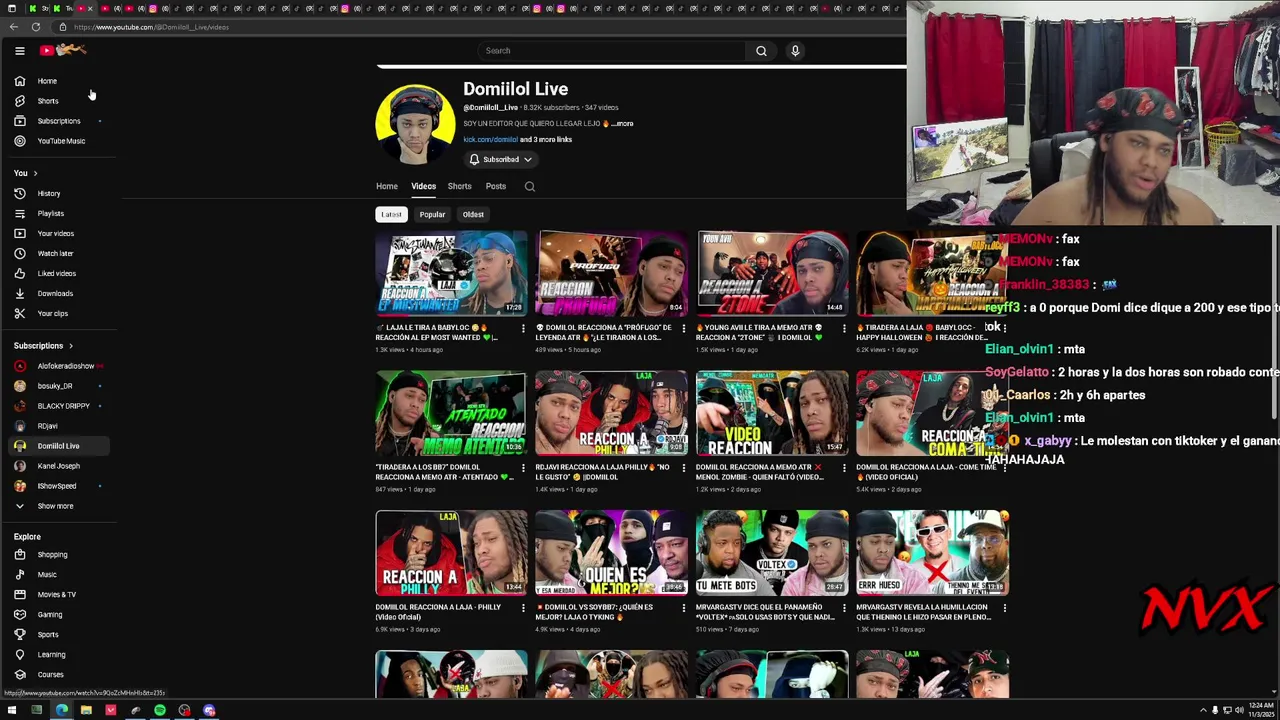Open the YouTube hamburger guide menu

pos(19,50)
